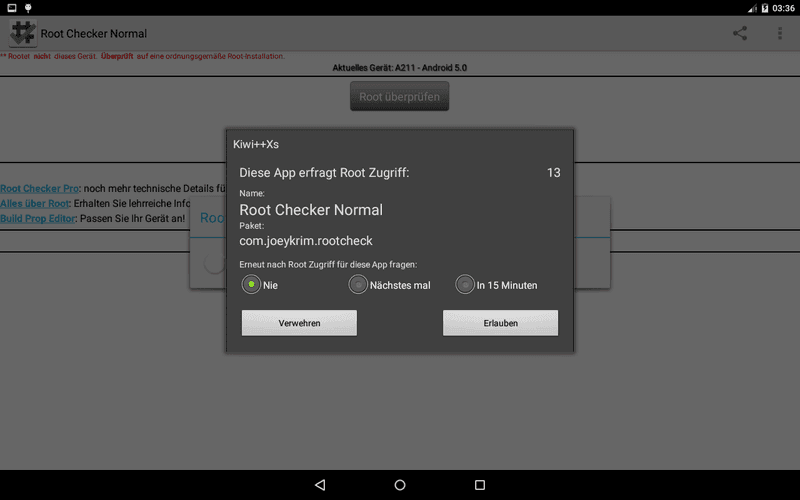Viewport: 800px width, 500px height.
Task: Deny root access with Verwehren button
Action: (299, 323)
